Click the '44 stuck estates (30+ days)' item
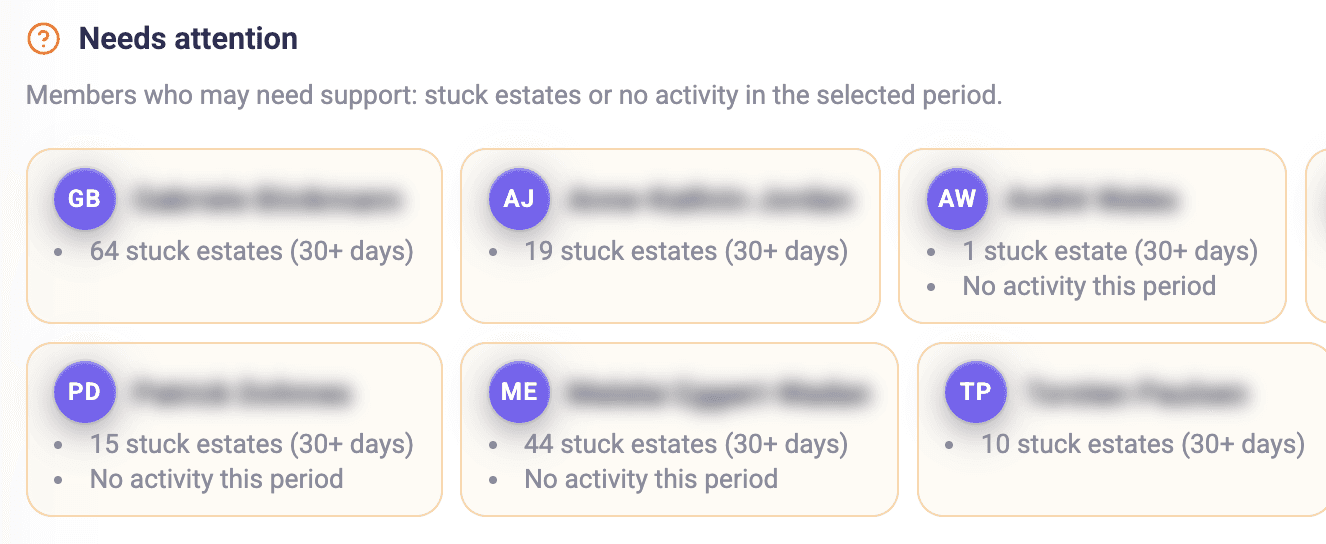Viewport: 1326px width, 544px height. point(685,444)
